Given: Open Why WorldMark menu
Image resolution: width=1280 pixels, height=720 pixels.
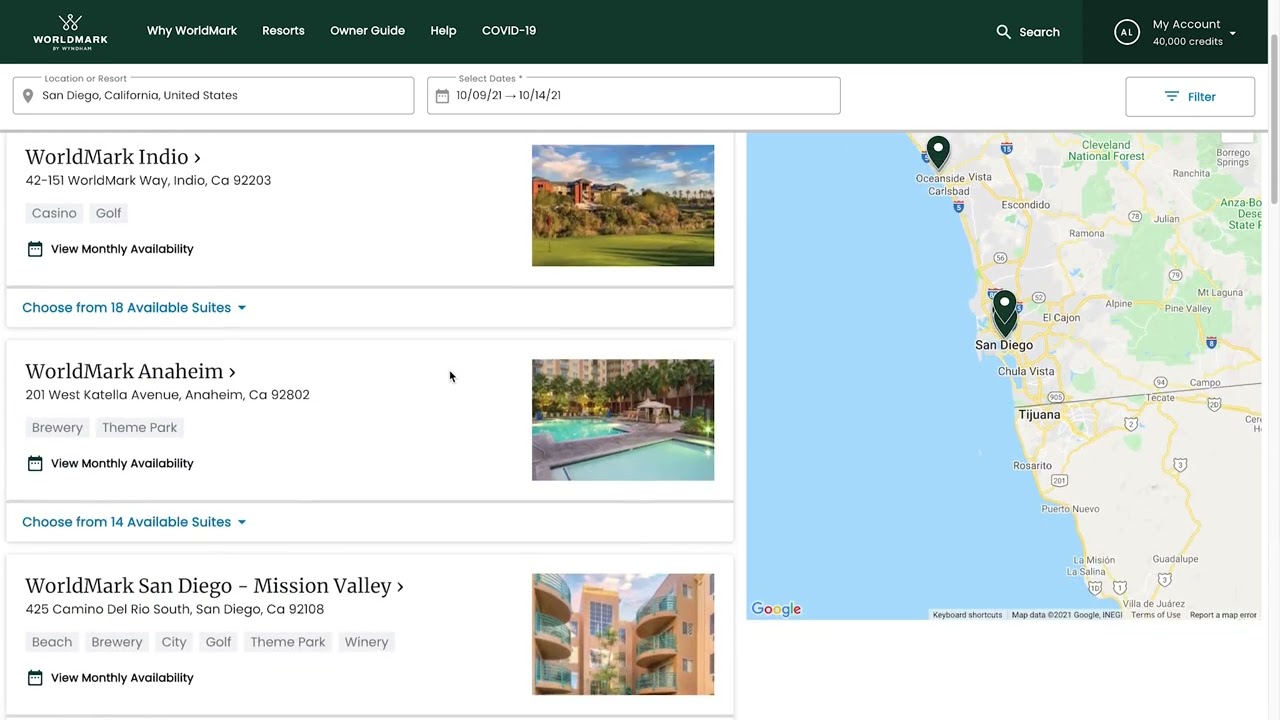Looking at the screenshot, I should [192, 31].
